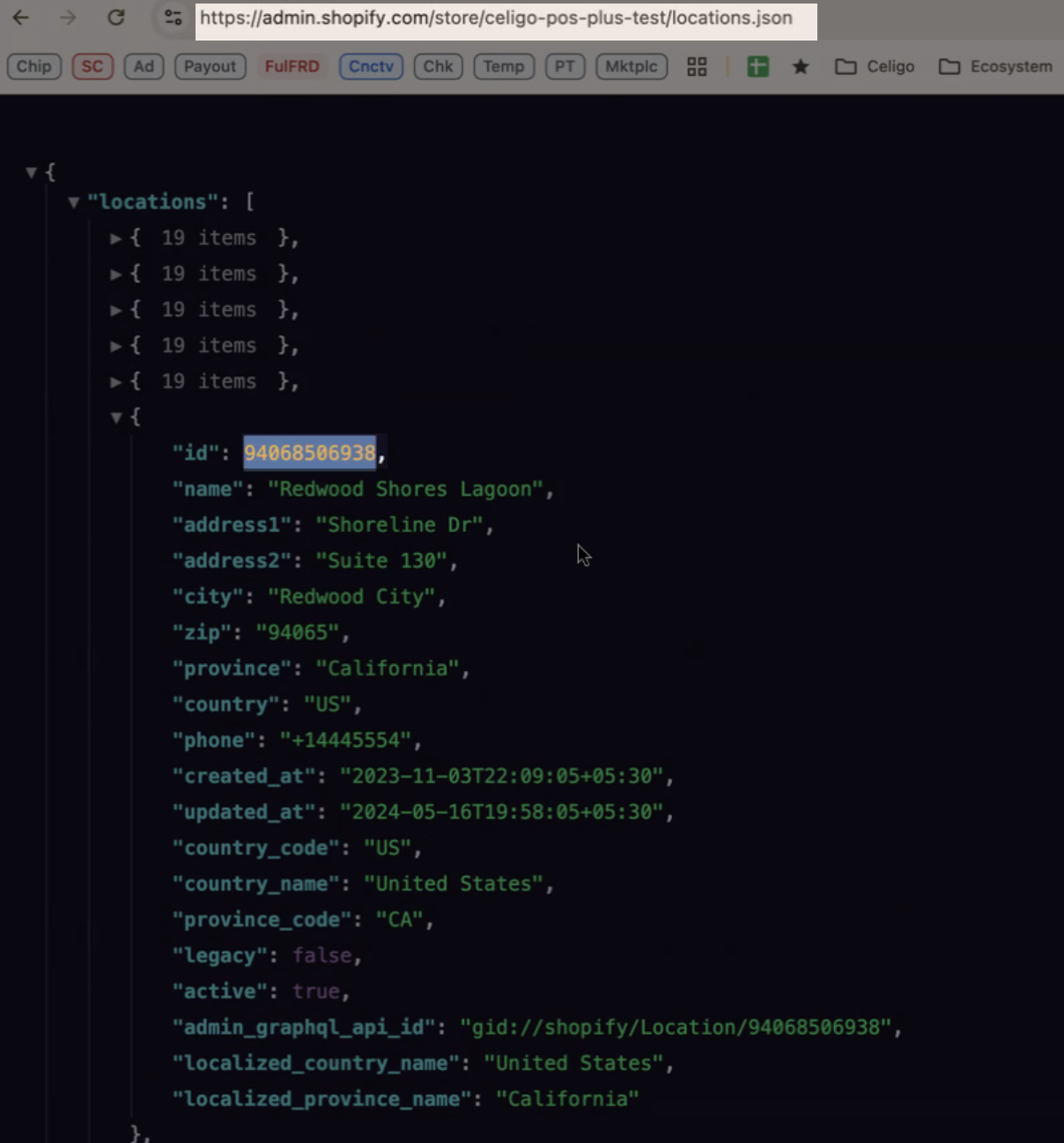Open the Chk bookmark
Image resolution: width=1064 pixels, height=1143 pixels.
[438, 67]
